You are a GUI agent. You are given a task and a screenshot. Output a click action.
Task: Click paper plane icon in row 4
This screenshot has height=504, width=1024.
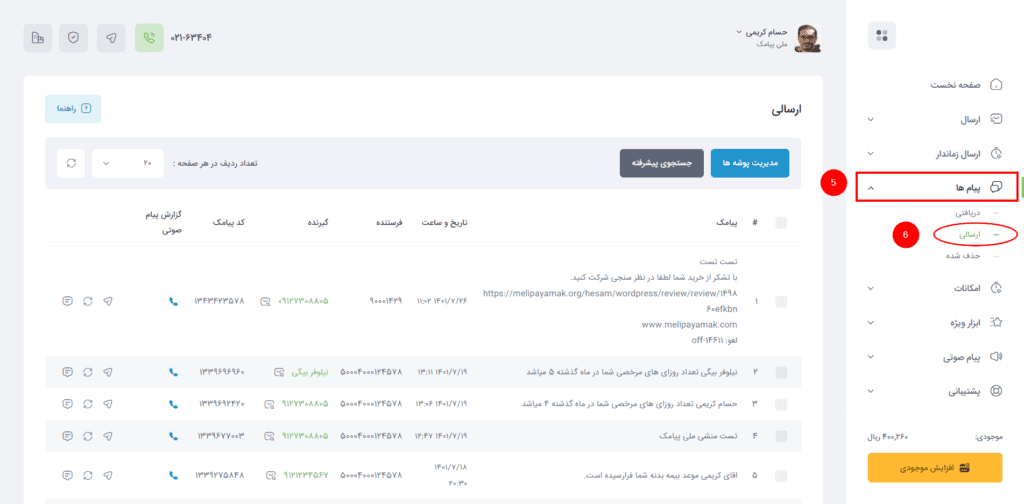[108, 435]
